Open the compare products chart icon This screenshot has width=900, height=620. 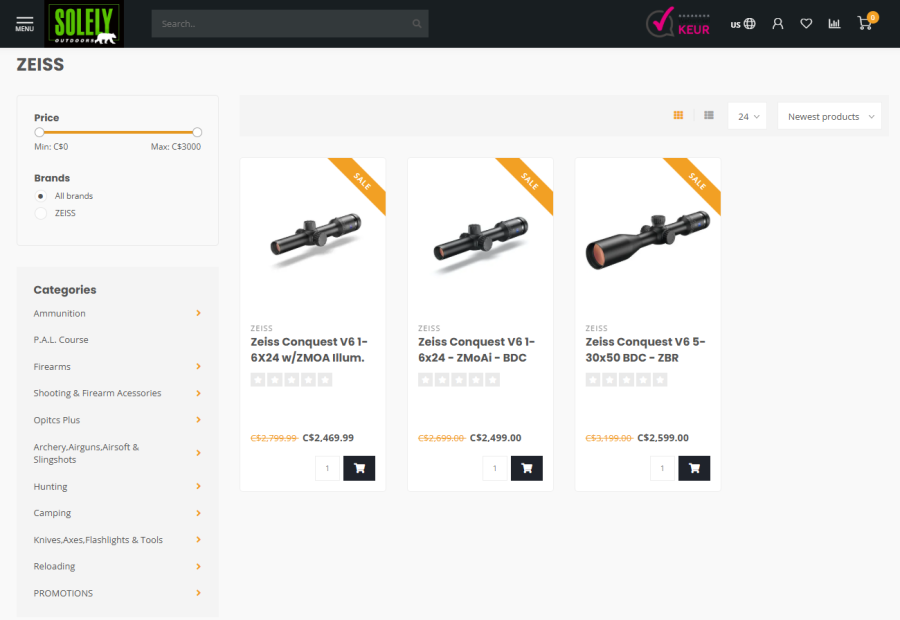pyautogui.click(x=834, y=24)
